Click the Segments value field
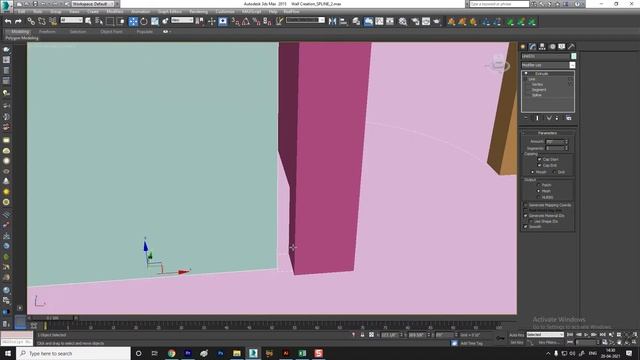 554,148
